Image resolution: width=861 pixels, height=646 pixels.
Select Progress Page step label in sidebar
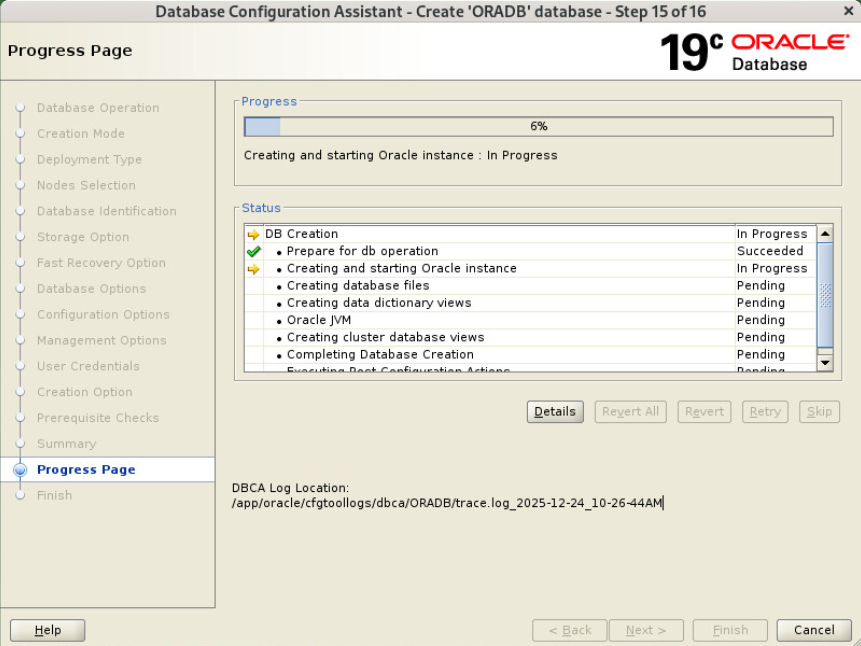(86, 470)
